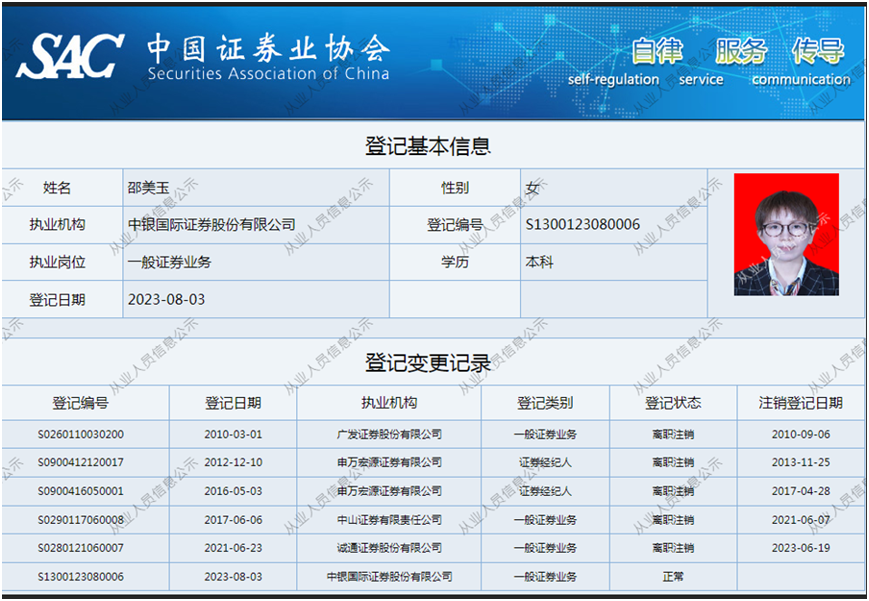Click cancellation date 2013-11-25
Screen dimensions: 869x601
[801, 462]
